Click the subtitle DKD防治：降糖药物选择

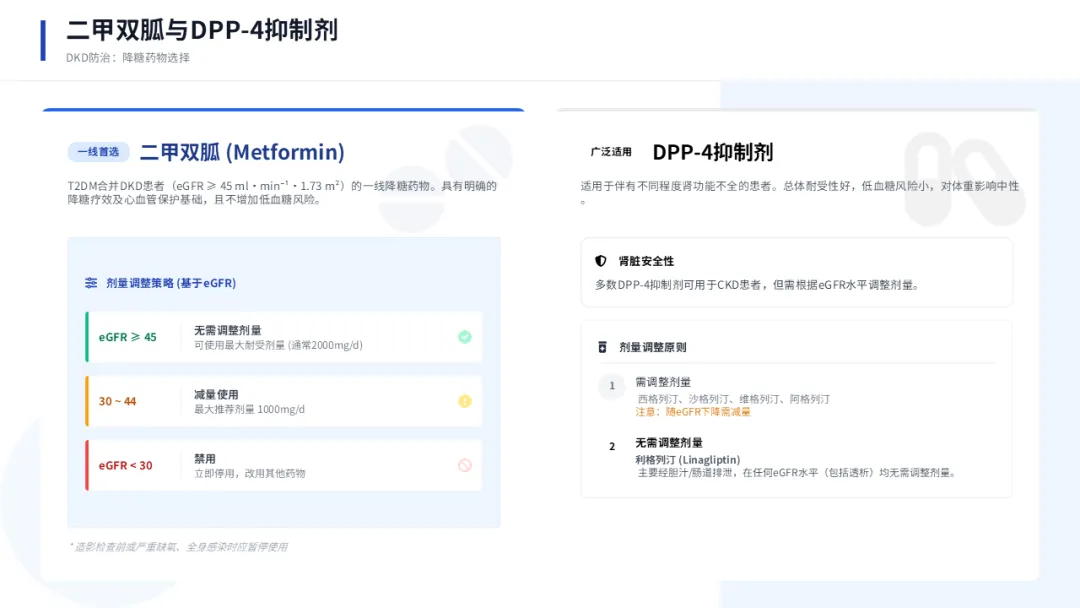pos(127,58)
